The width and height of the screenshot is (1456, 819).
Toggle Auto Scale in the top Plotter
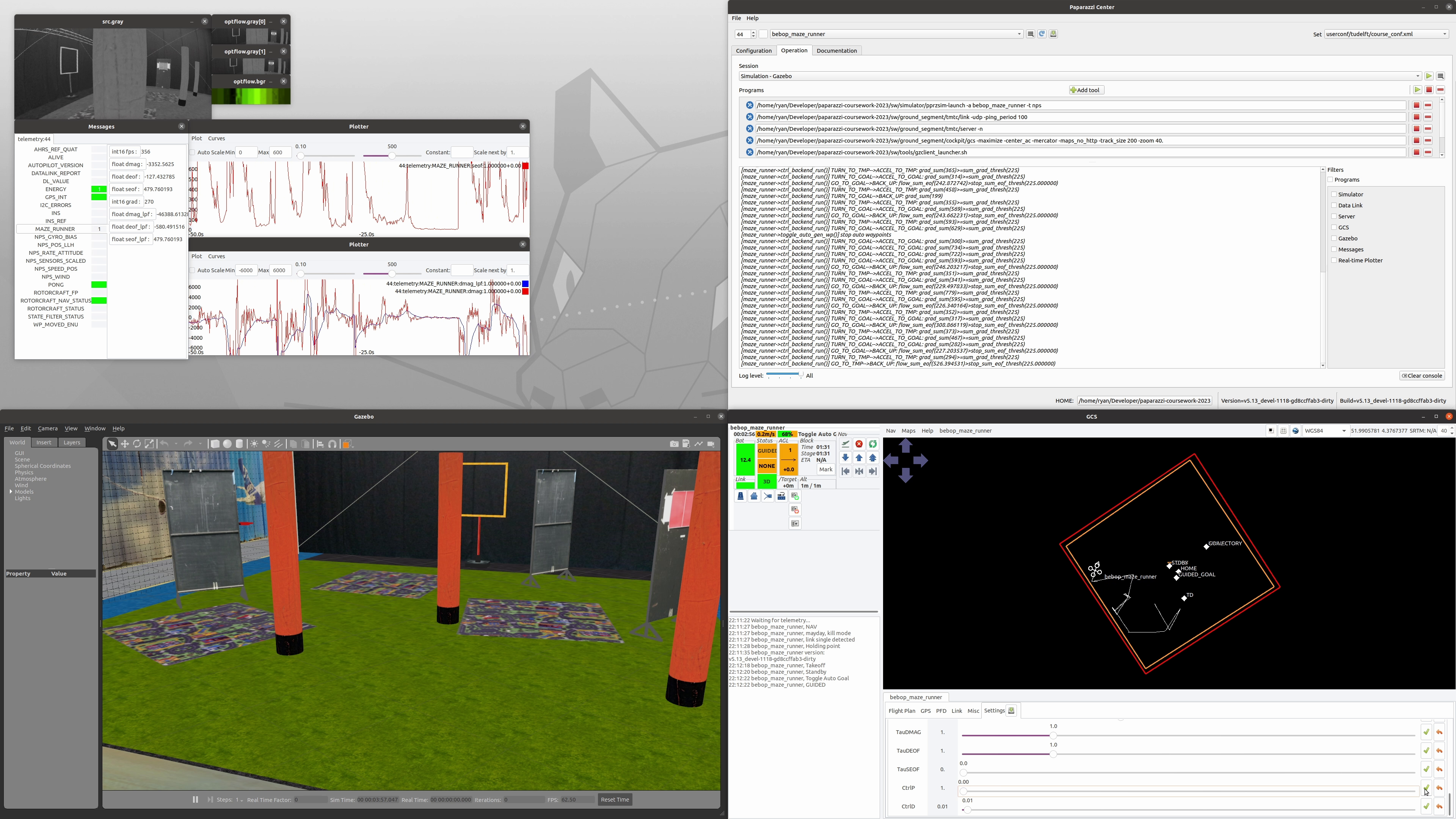pos(193,152)
